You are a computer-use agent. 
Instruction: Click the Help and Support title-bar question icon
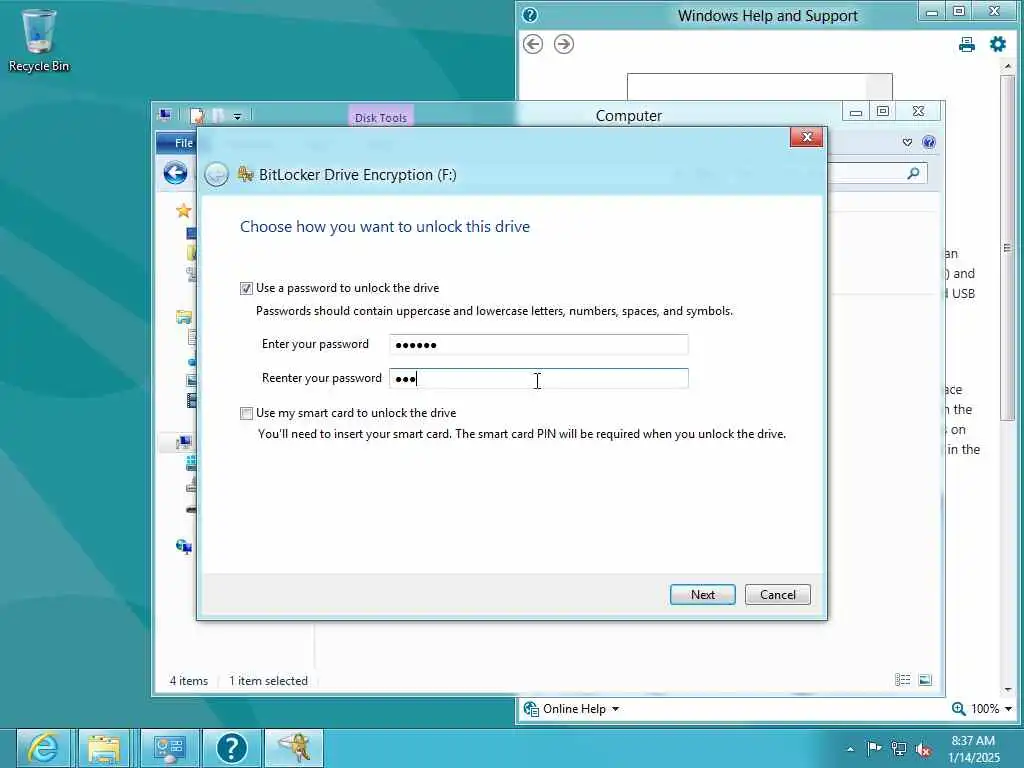tap(530, 15)
